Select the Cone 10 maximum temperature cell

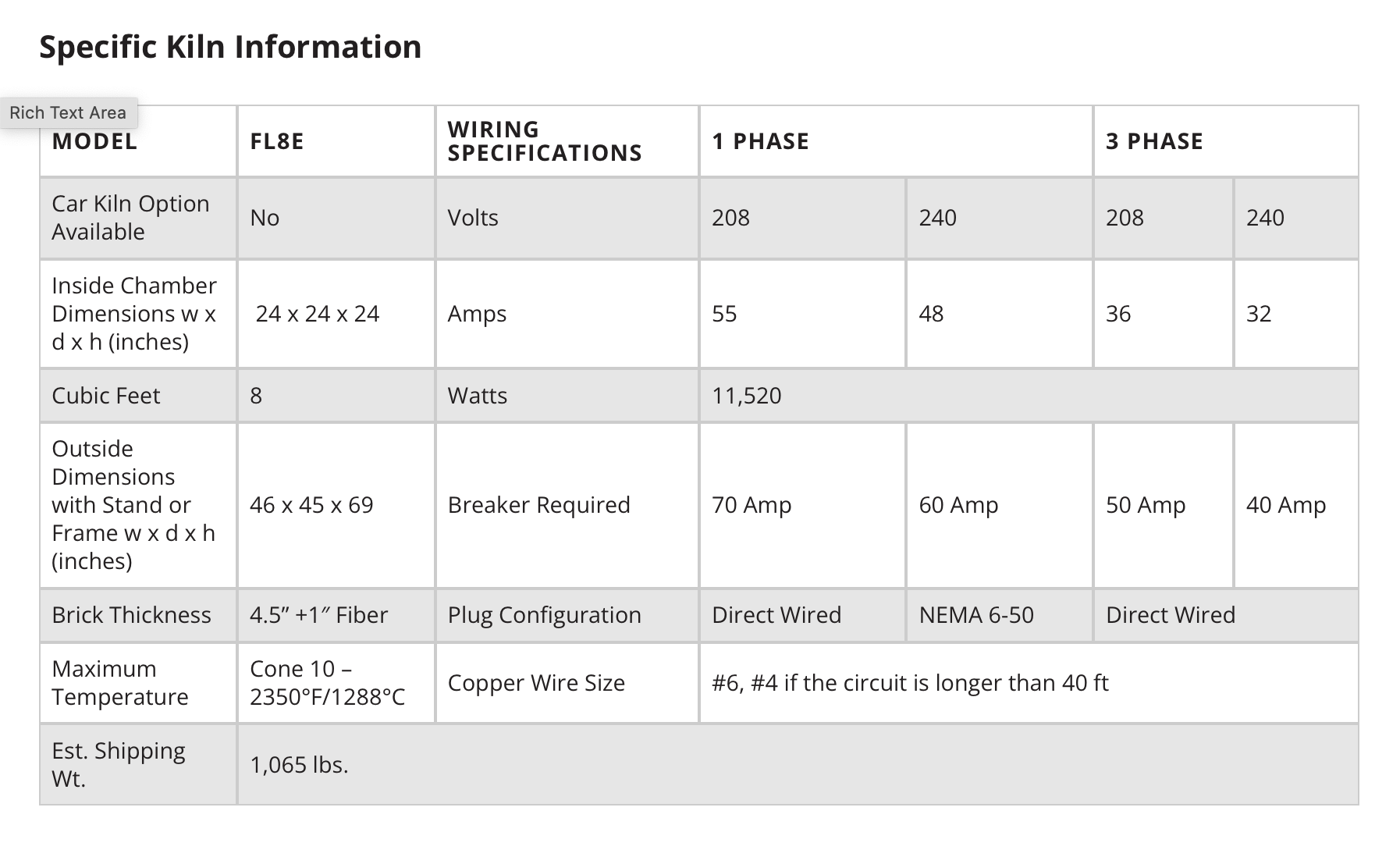point(336,683)
